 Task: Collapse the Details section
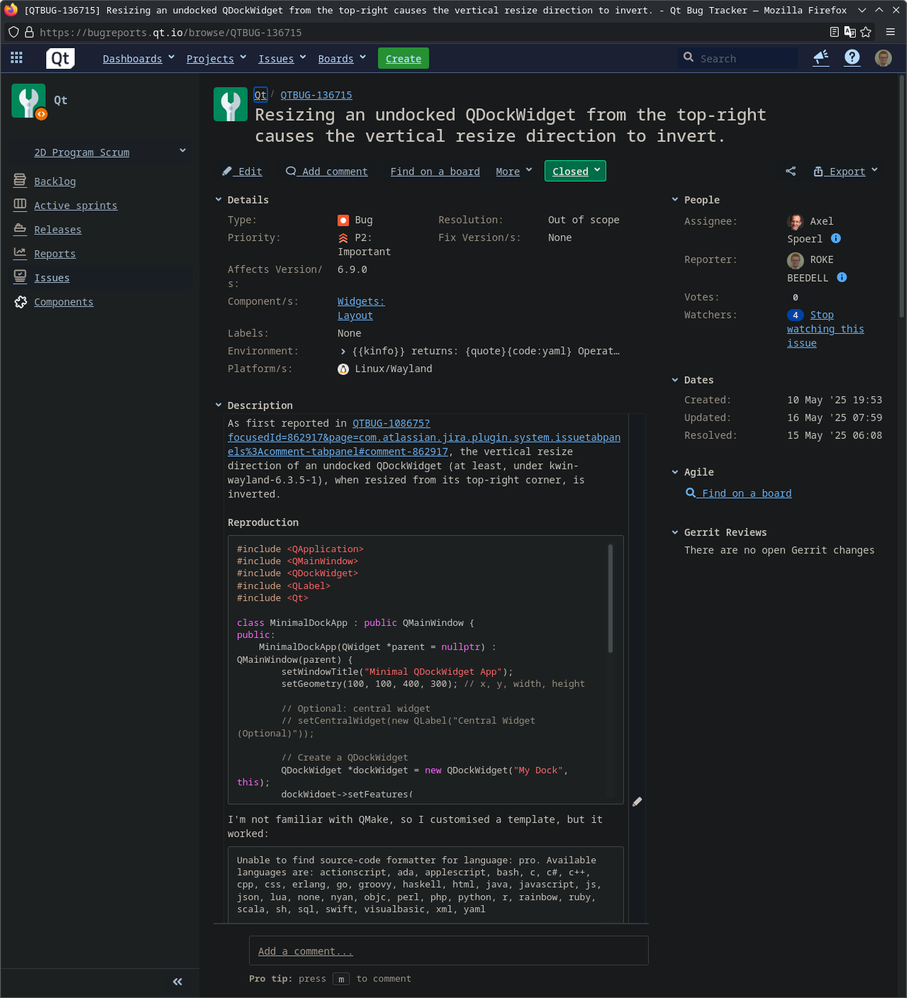[218, 199]
